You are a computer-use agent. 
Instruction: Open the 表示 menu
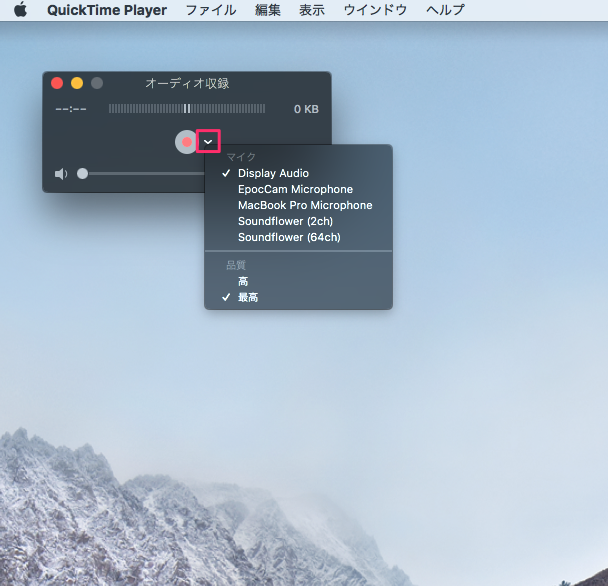click(312, 10)
